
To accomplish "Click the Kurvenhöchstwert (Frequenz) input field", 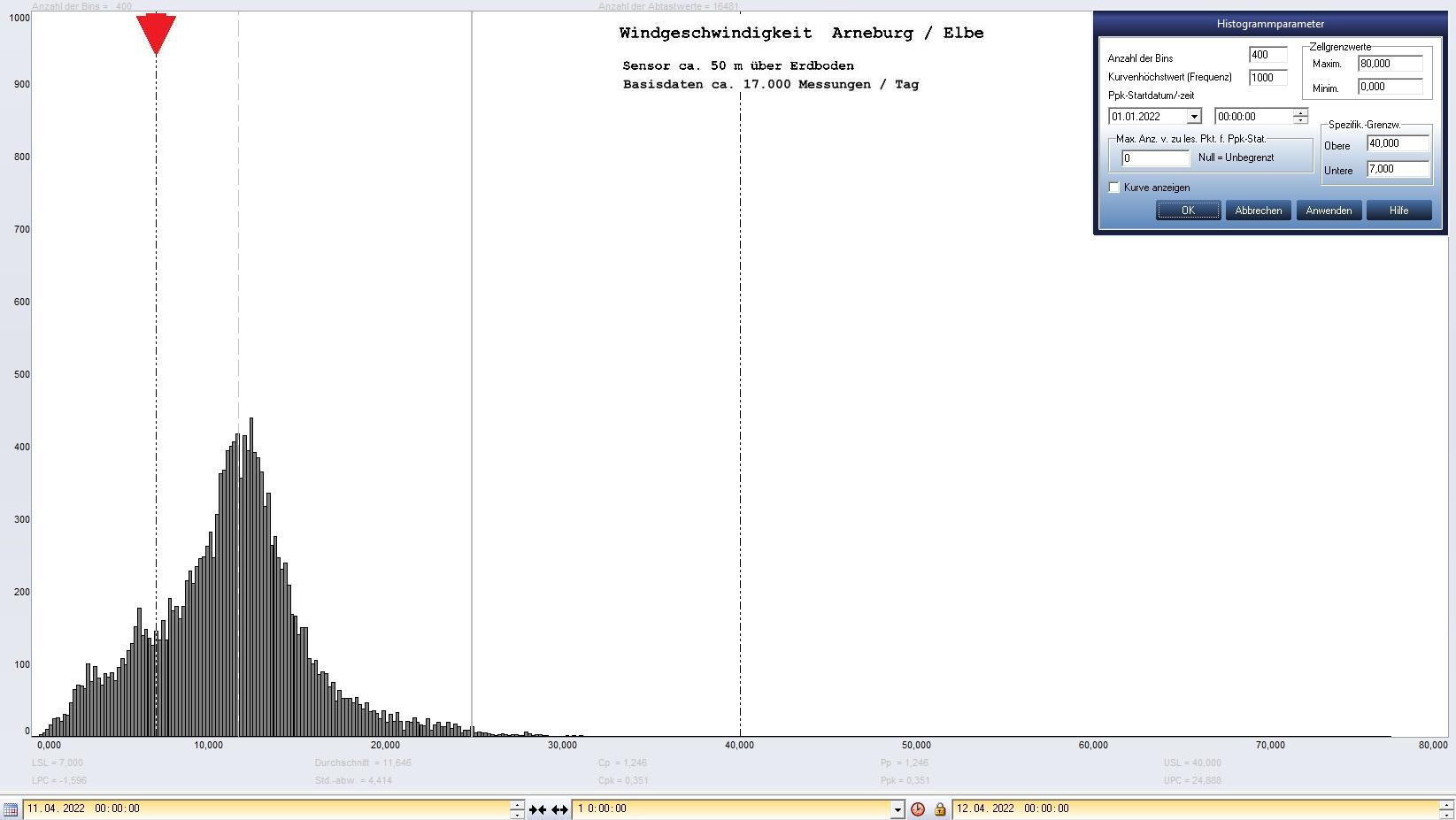I will pyautogui.click(x=1267, y=78).
